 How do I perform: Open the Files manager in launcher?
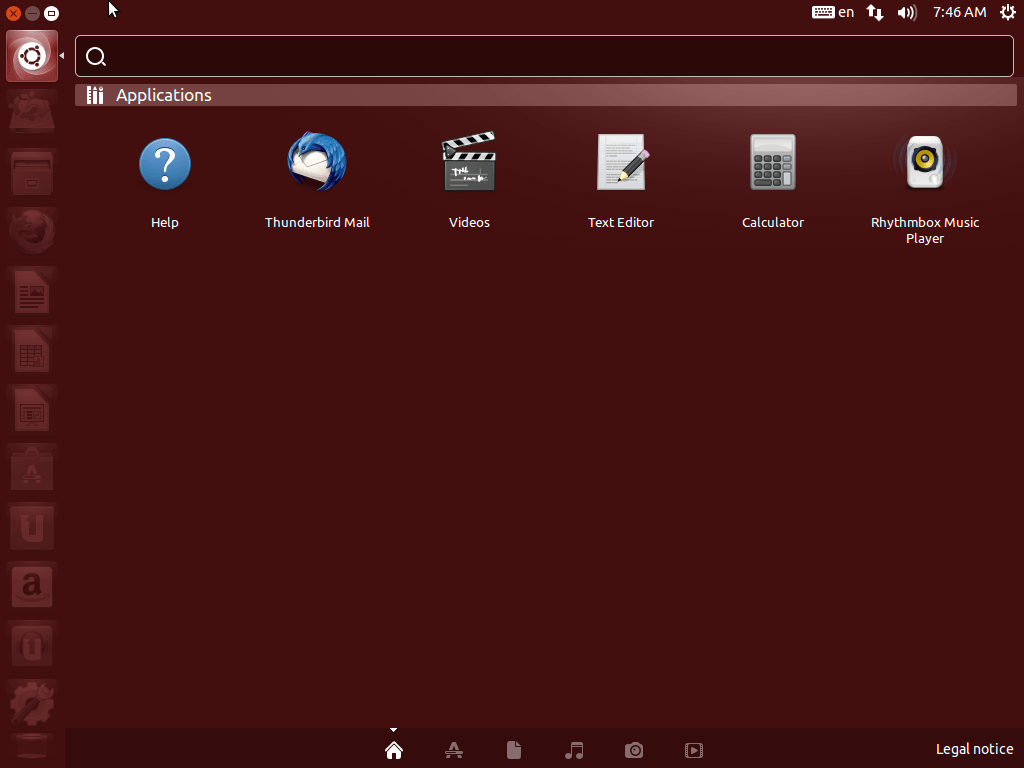click(32, 172)
